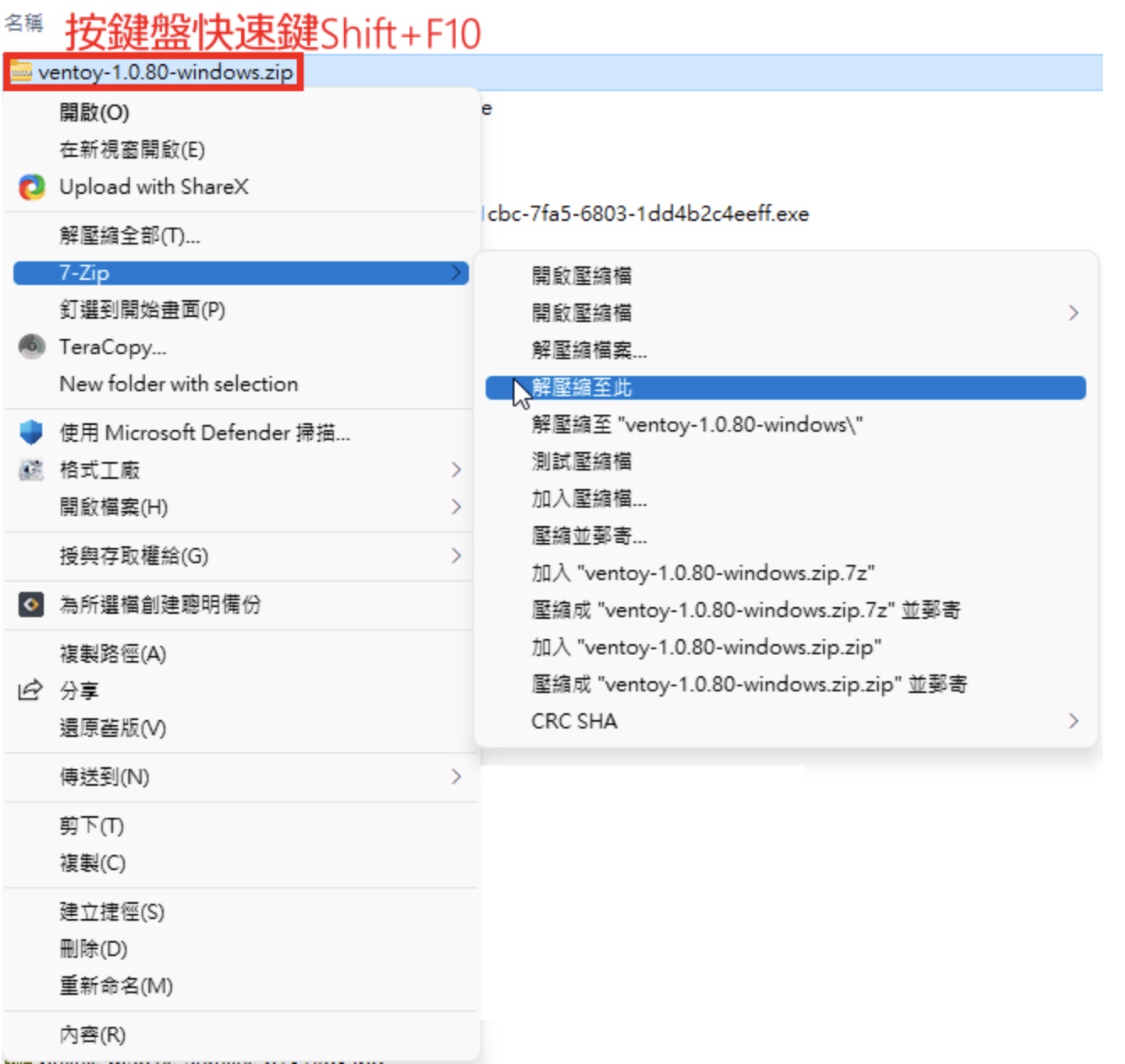Viewport: 1125px width, 1064px height.
Task: Choose 加入 "ventoy-1.0.80-windows.zip.7z"
Action: tap(786, 572)
